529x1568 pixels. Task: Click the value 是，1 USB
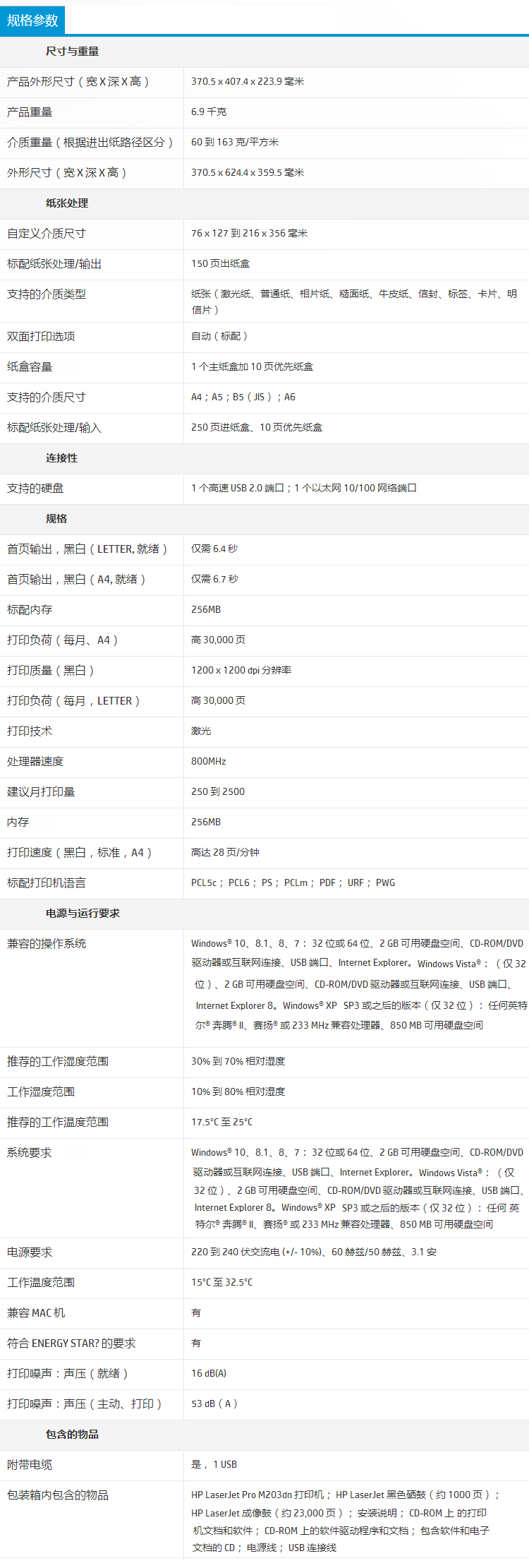[x=214, y=1465]
